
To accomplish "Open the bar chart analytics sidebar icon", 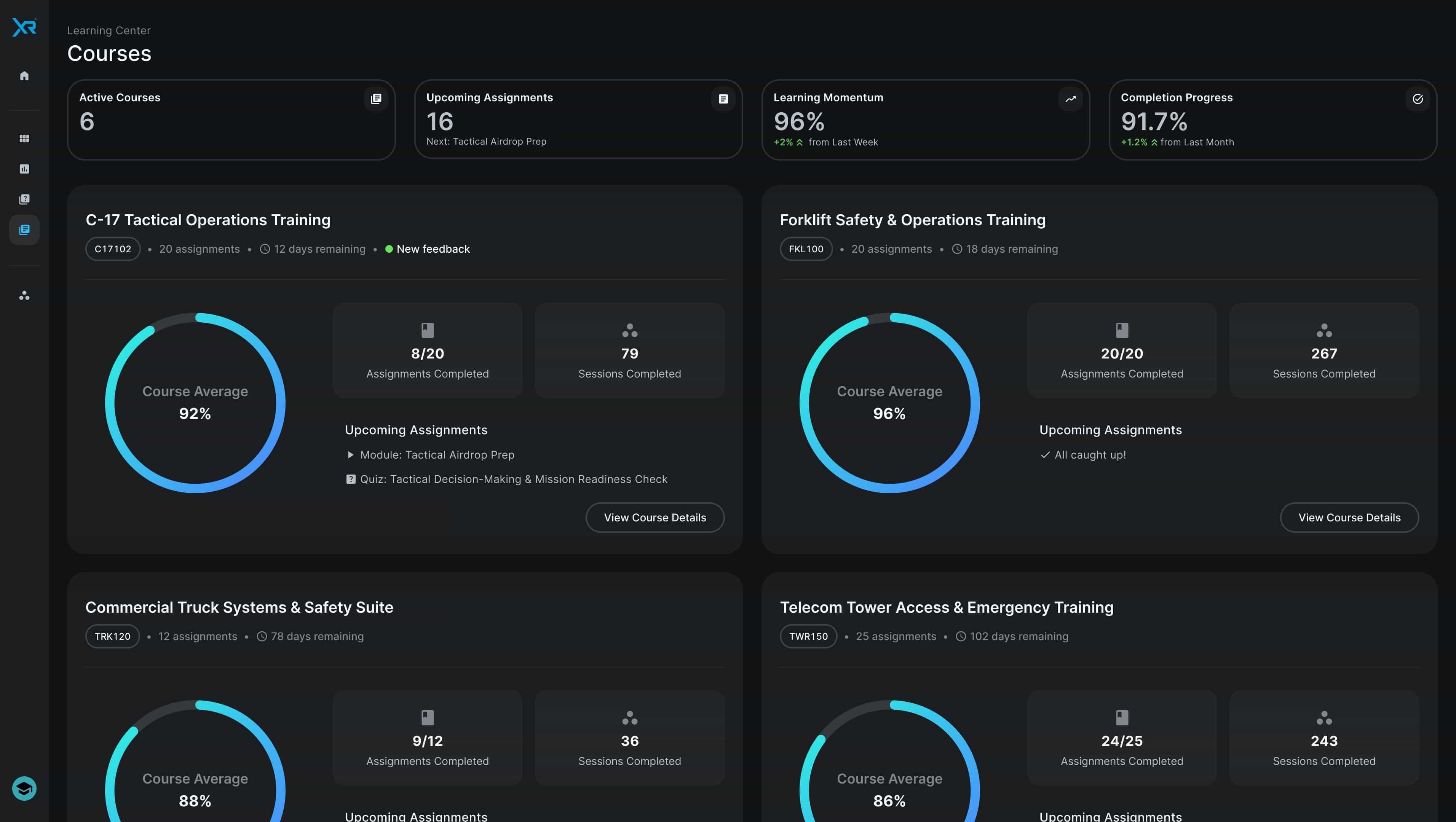I will tap(24, 169).
